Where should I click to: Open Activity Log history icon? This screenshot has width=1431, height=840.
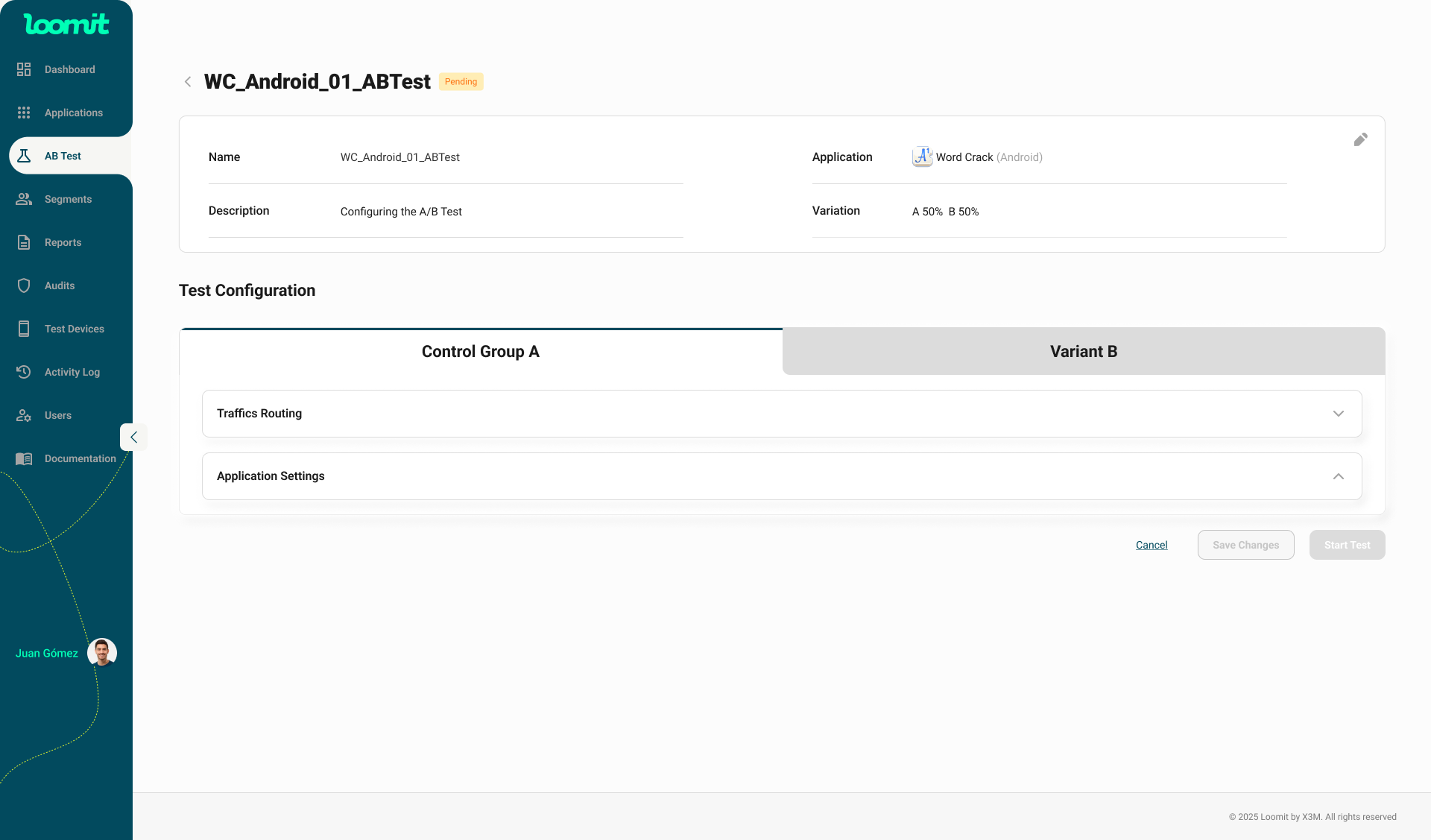point(24,372)
